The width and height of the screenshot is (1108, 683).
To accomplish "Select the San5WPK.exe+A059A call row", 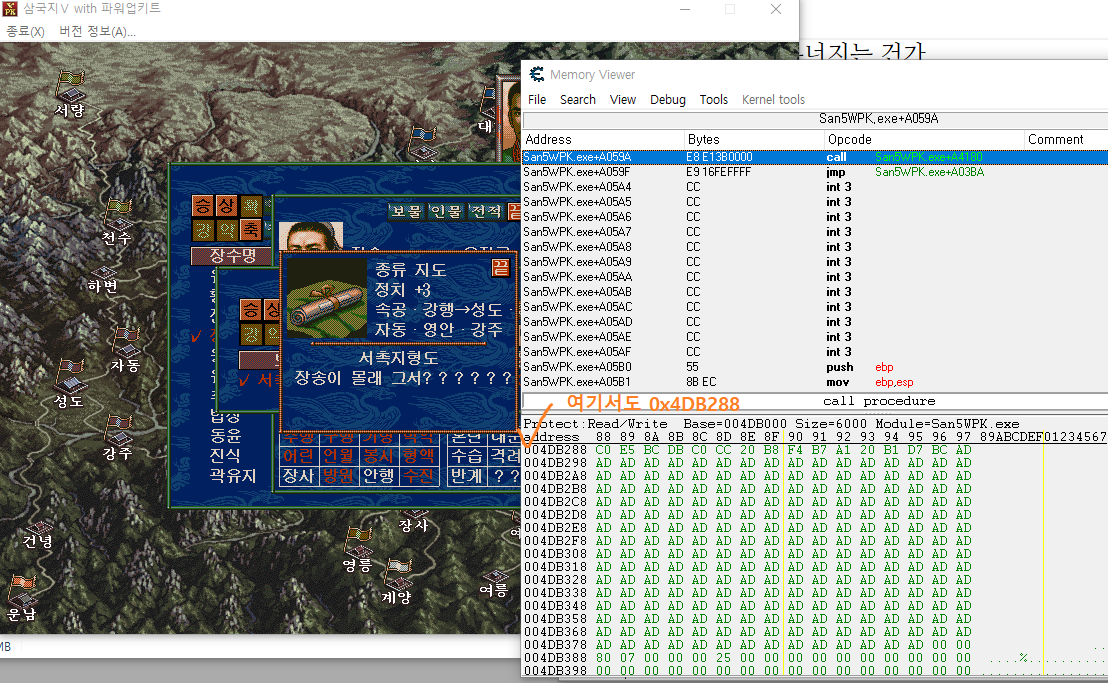I will [x=815, y=157].
